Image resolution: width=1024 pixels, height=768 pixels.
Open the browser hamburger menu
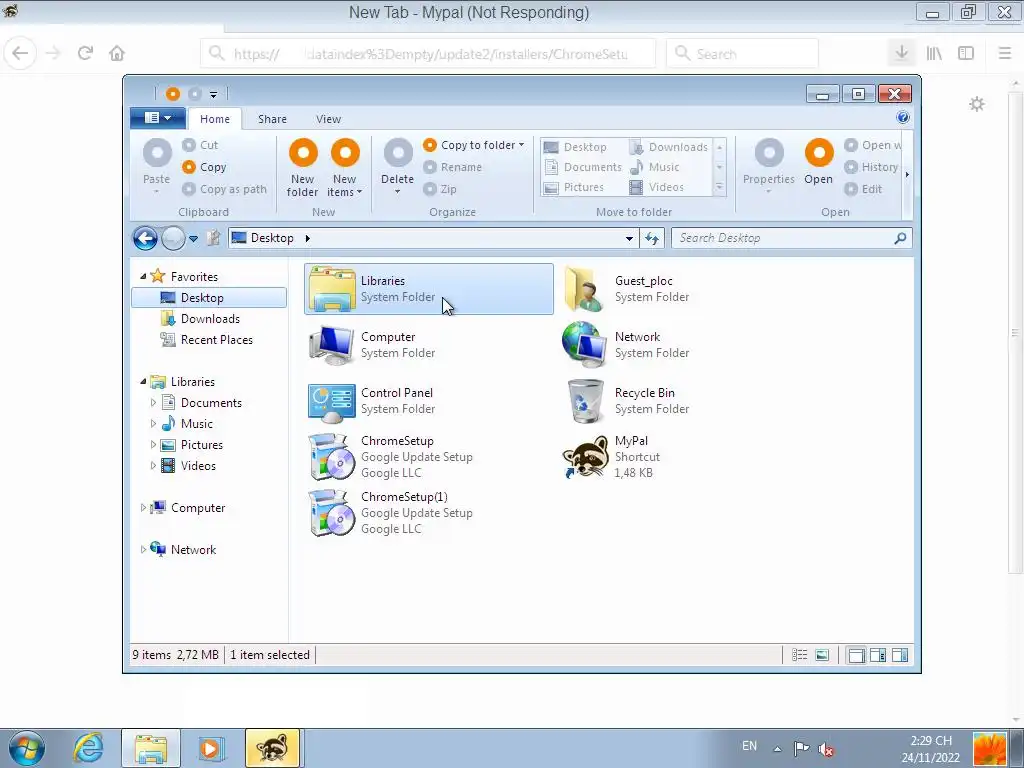click(x=1004, y=54)
